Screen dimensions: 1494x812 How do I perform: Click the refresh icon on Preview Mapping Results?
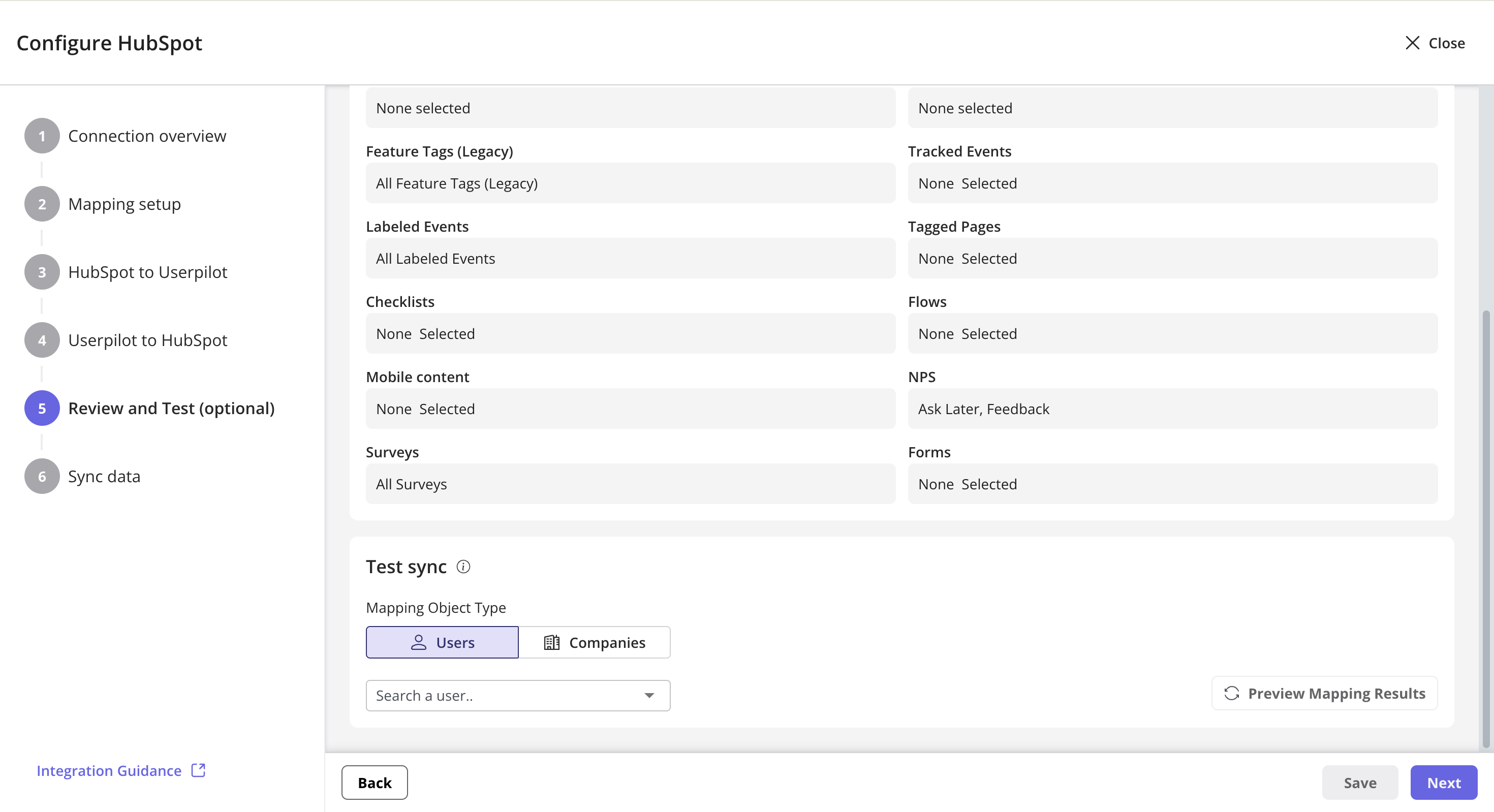click(1231, 693)
